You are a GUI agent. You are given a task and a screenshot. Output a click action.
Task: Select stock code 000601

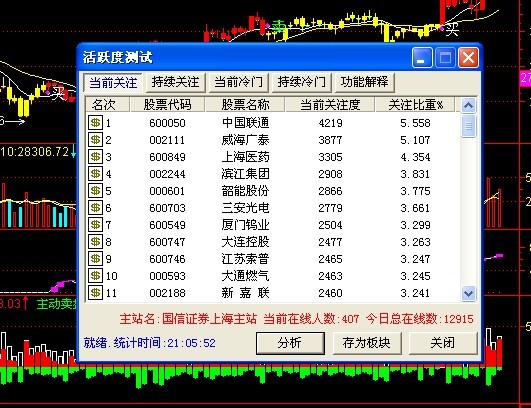point(167,191)
